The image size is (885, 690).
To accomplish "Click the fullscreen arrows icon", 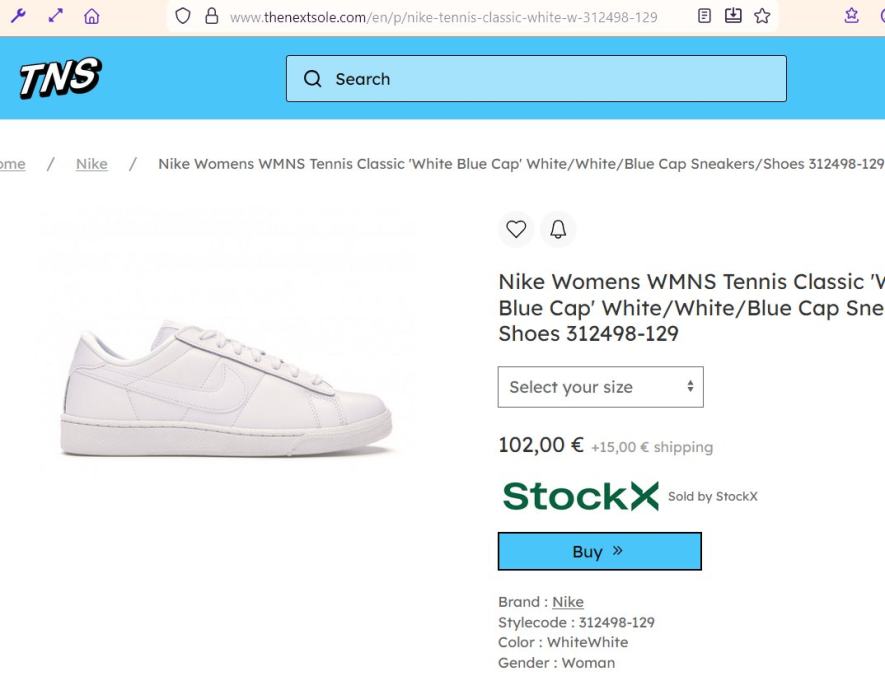I will [x=56, y=16].
